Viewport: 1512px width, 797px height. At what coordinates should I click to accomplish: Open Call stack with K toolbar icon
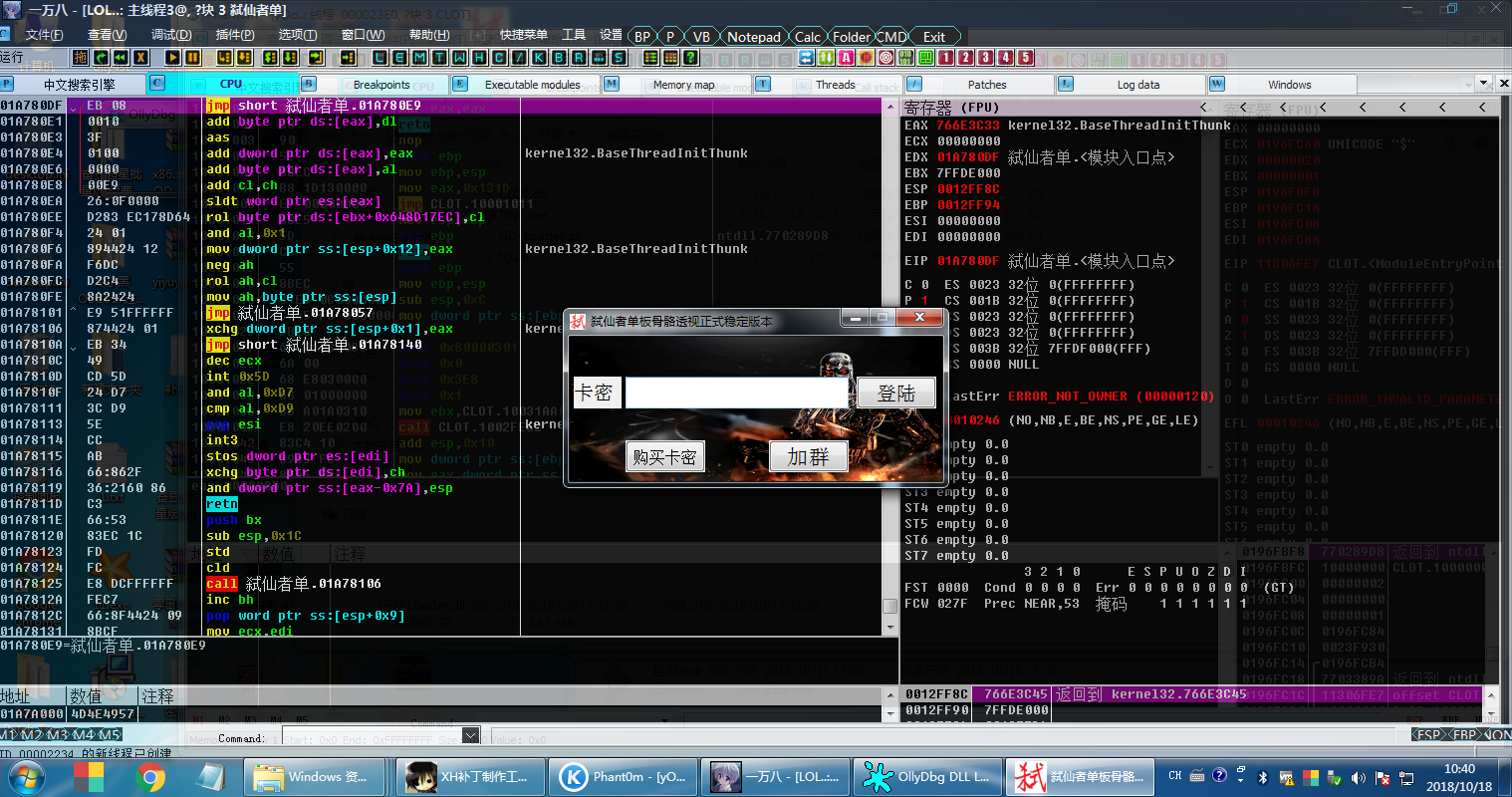pyautogui.click(x=539, y=58)
